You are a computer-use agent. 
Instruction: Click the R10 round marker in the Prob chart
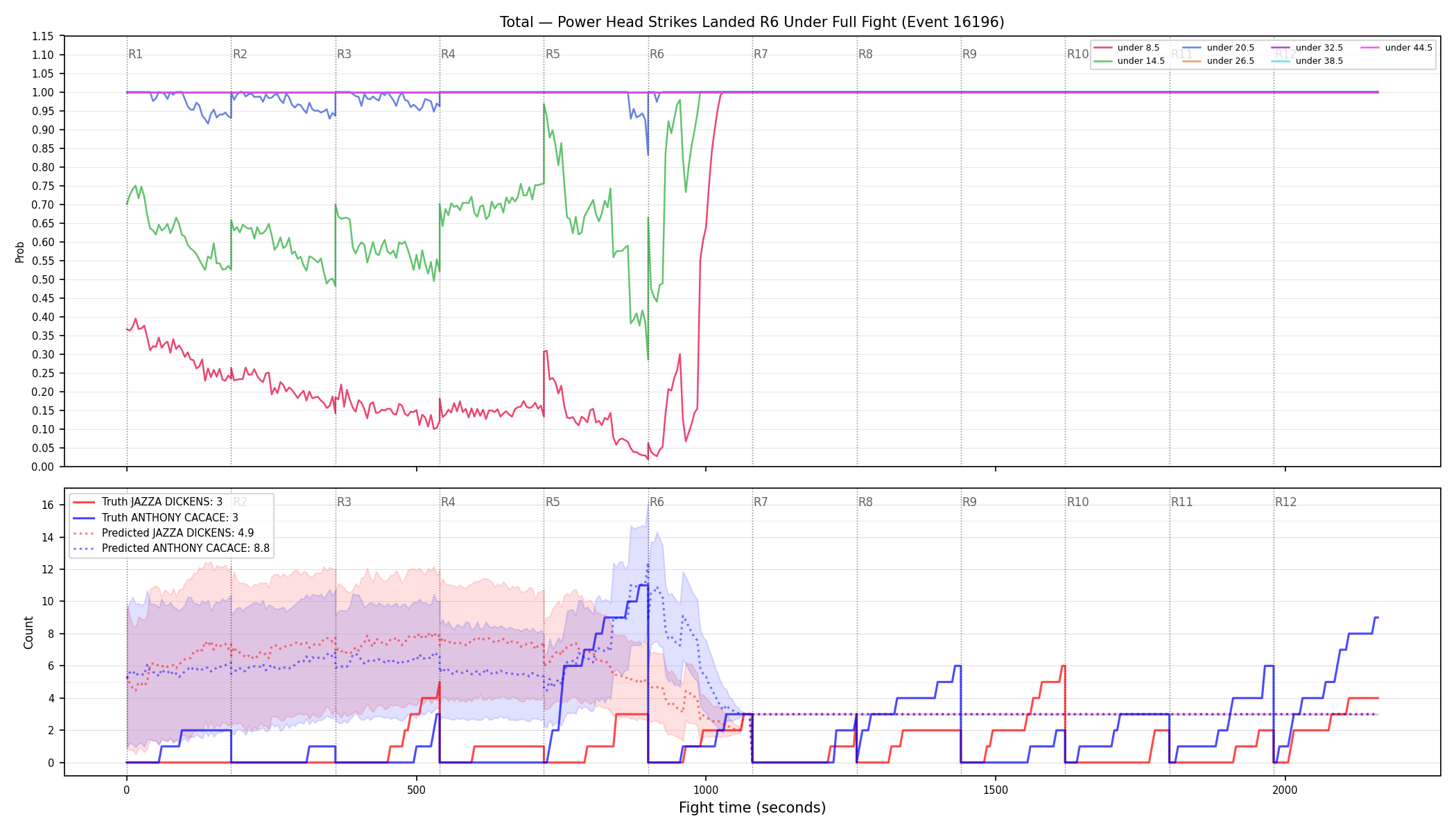[x=1077, y=54]
